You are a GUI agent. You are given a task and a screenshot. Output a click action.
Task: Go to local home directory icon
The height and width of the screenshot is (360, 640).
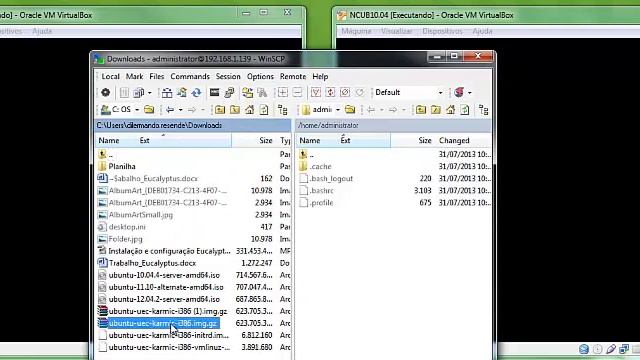coord(249,109)
